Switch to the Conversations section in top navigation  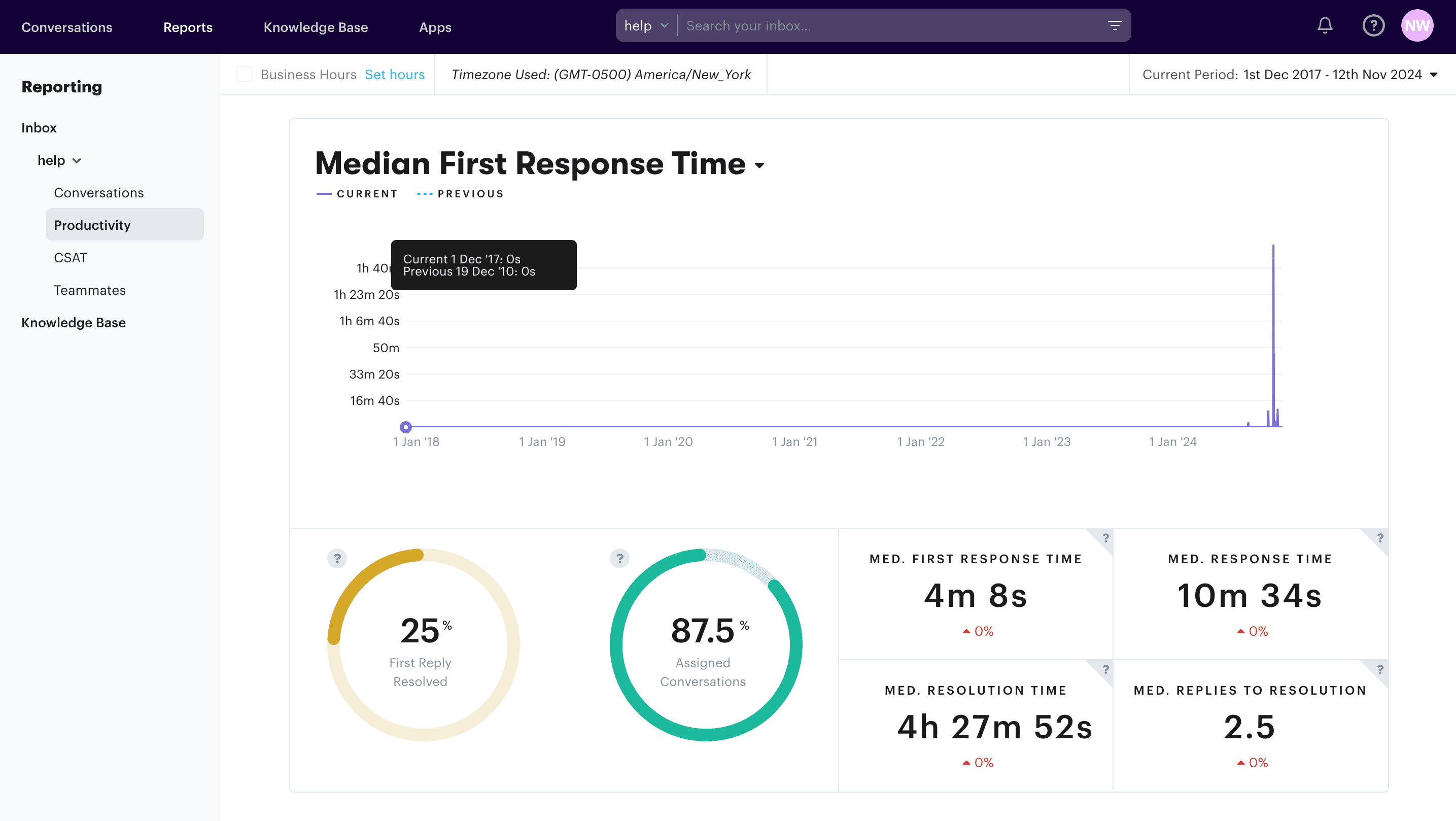pos(66,26)
